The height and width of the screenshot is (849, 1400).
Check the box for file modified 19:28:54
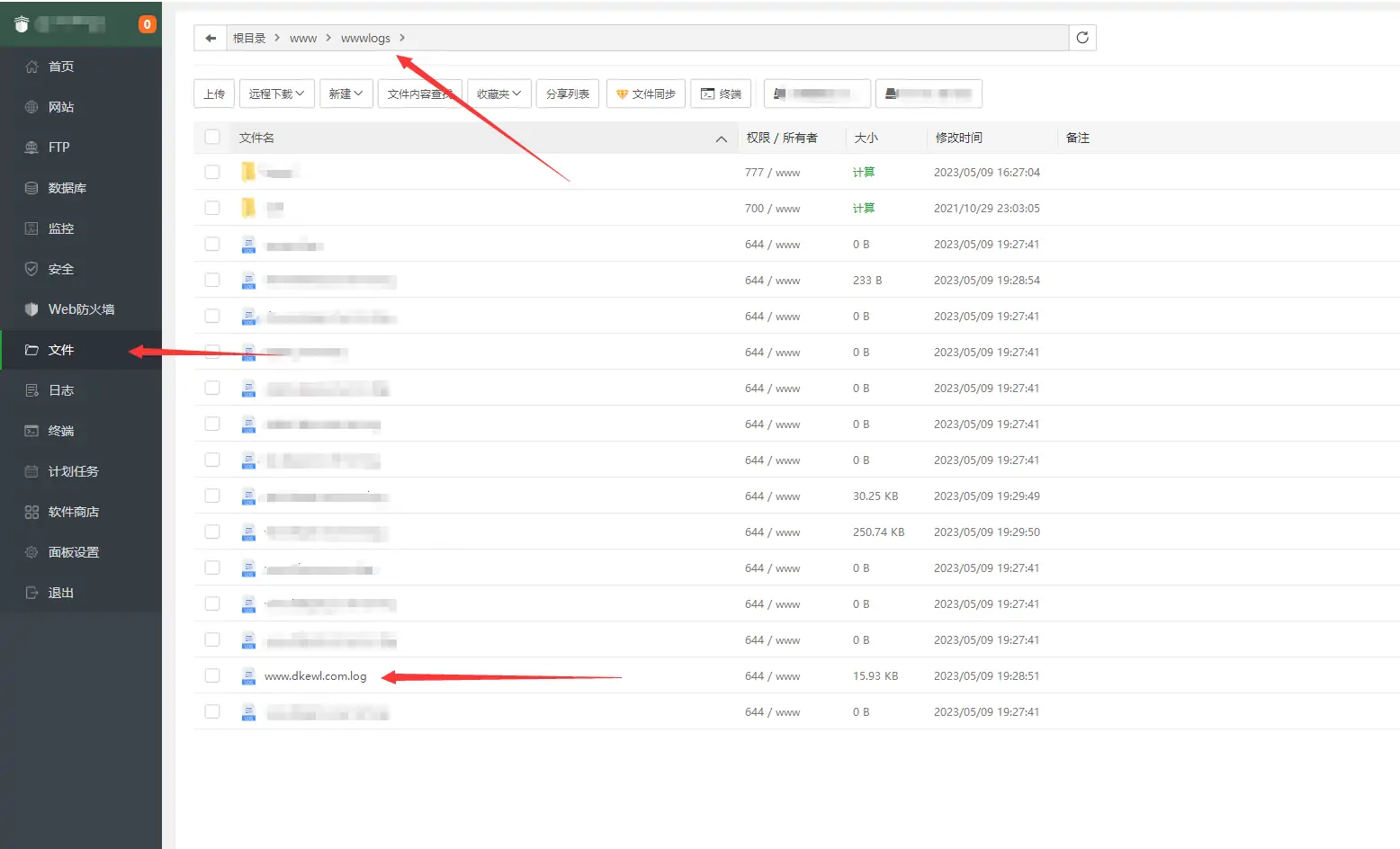(x=212, y=280)
